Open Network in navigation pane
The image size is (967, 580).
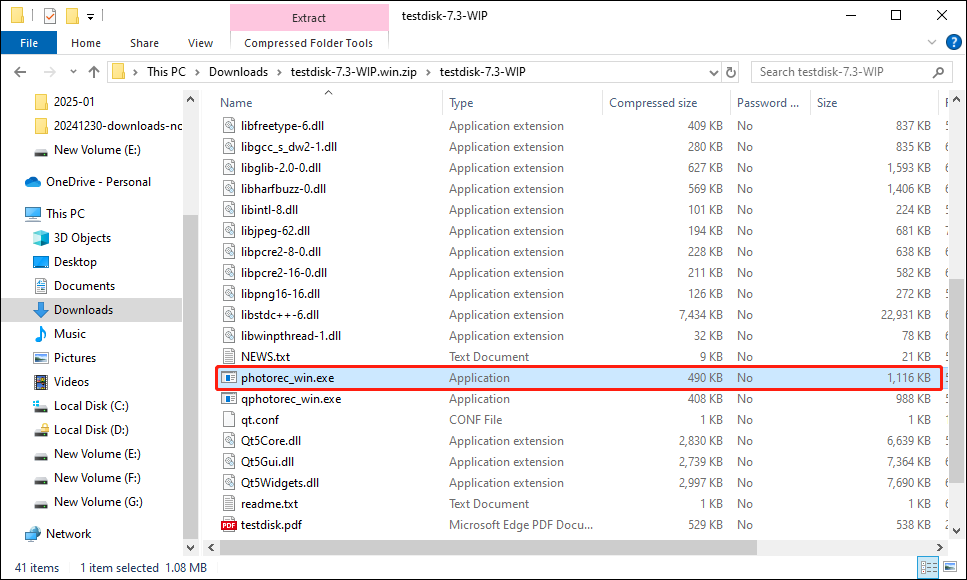[x=58, y=534]
